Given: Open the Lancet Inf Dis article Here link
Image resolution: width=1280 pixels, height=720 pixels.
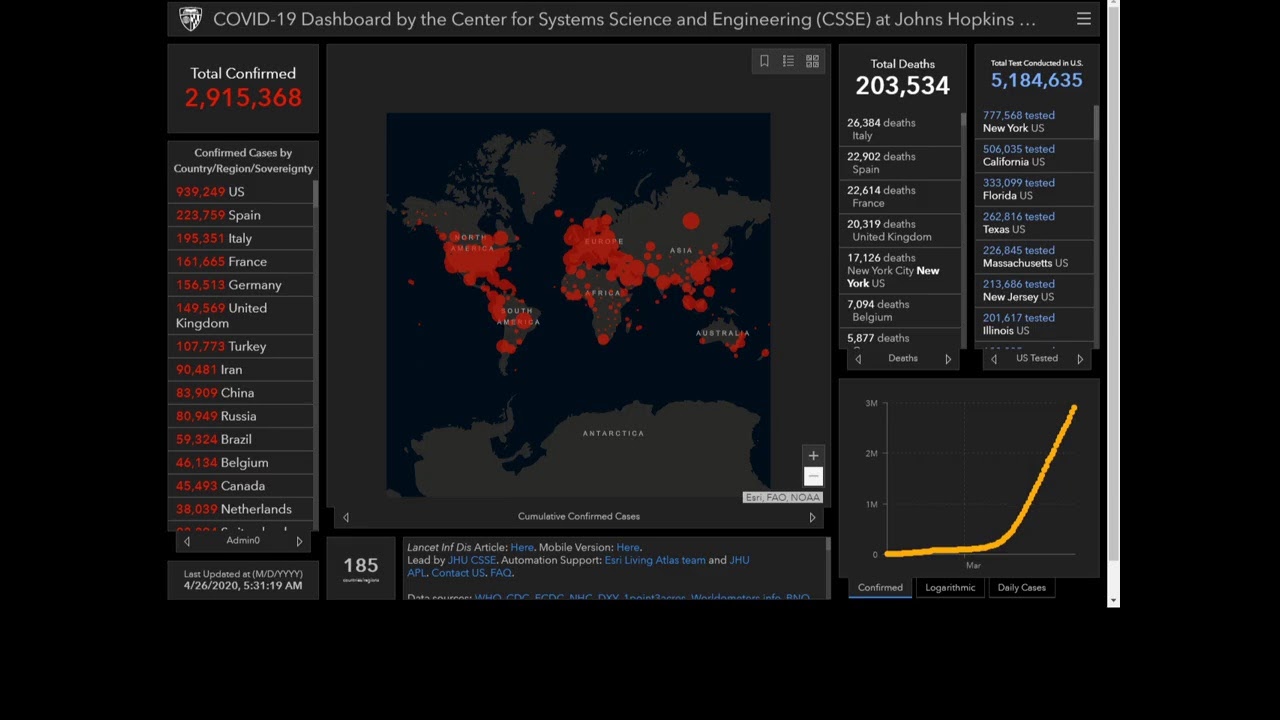Looking at the screenshot, I should pyautogui.click(x=522, y=547).
